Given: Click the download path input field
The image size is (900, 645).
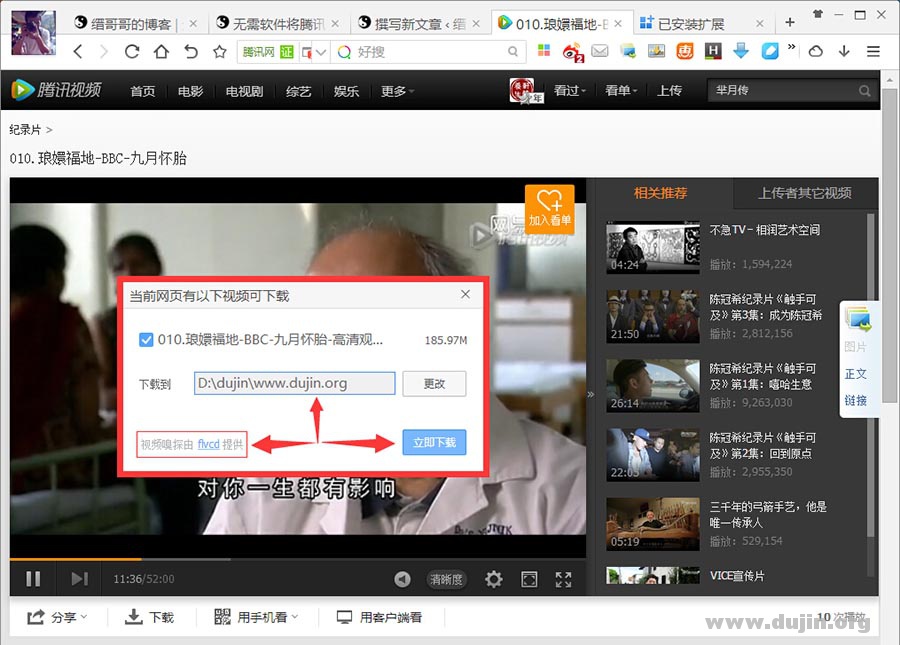Looking at the screenshot, I should pos(294,383).
